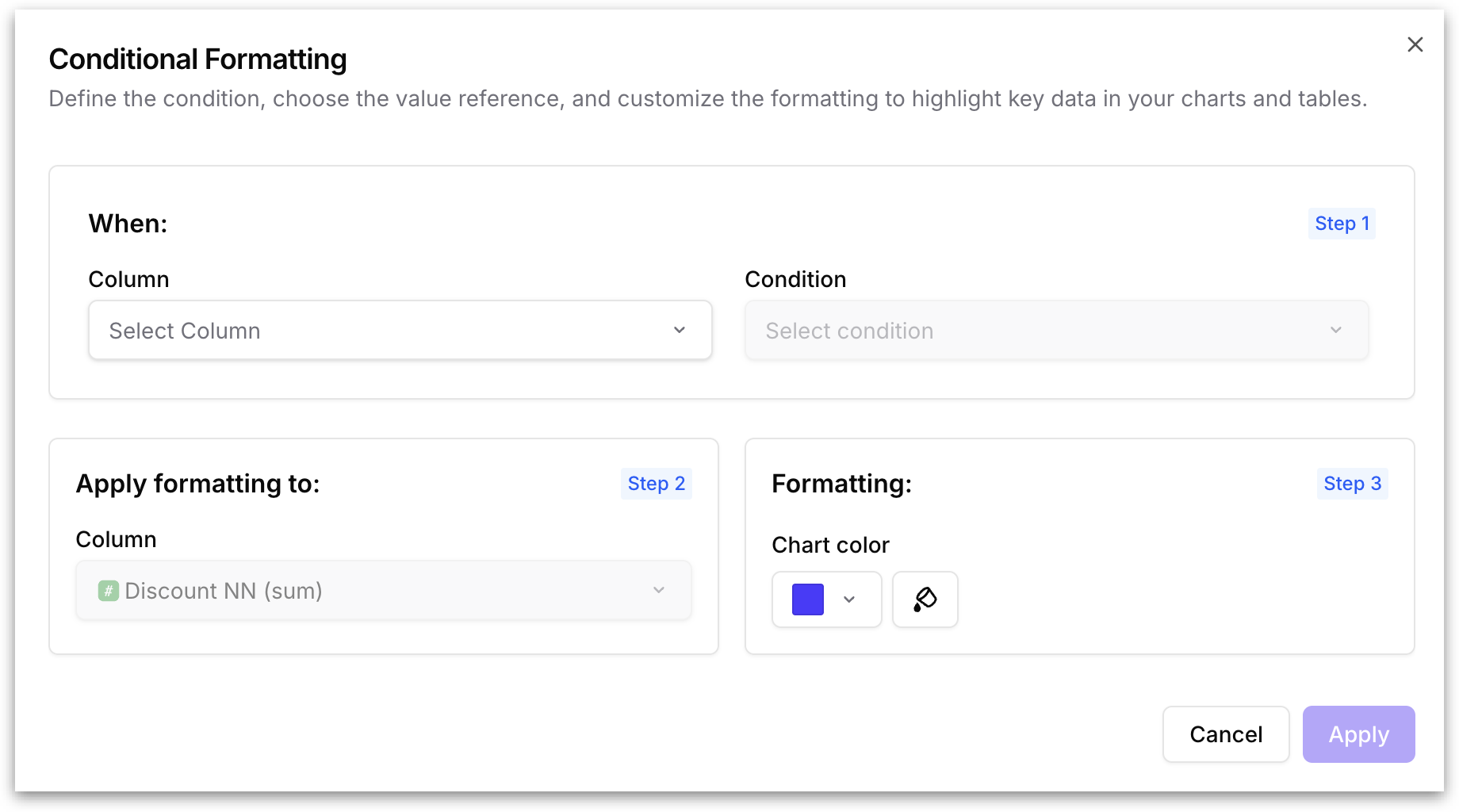1459x812 pixels.
Task: Expand the Discount NN (sum) dropdown
Action: pos(384,590)
